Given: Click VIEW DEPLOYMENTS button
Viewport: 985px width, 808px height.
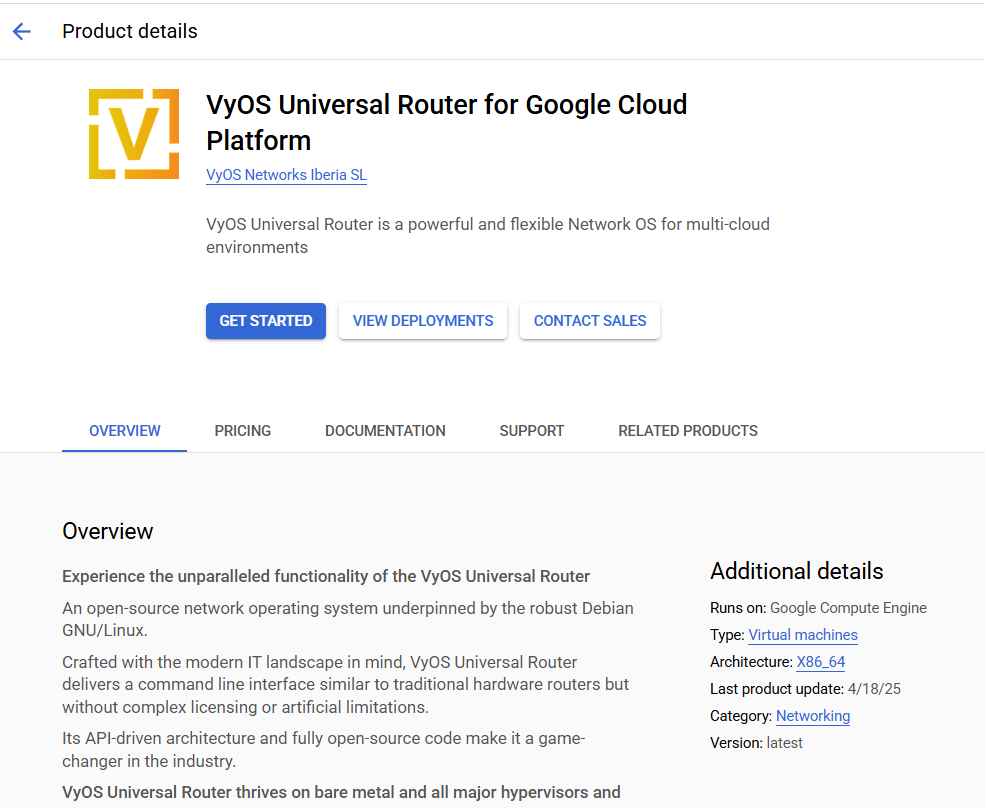Looking at the screenshot, I should coord(422,321).
